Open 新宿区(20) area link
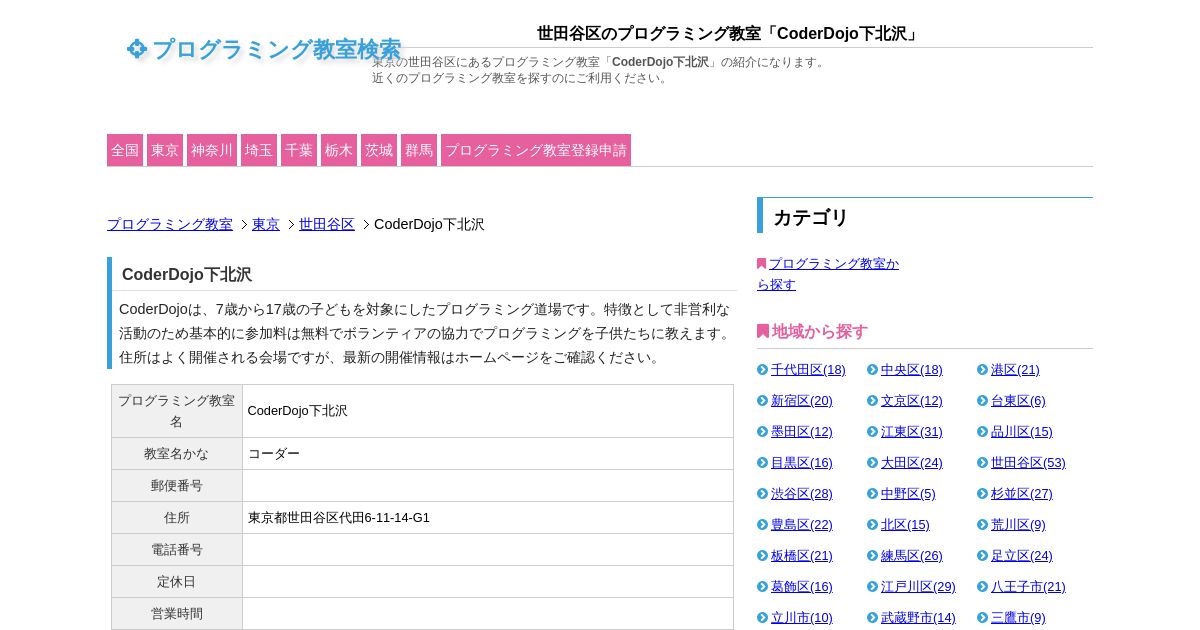 (802, 401)
